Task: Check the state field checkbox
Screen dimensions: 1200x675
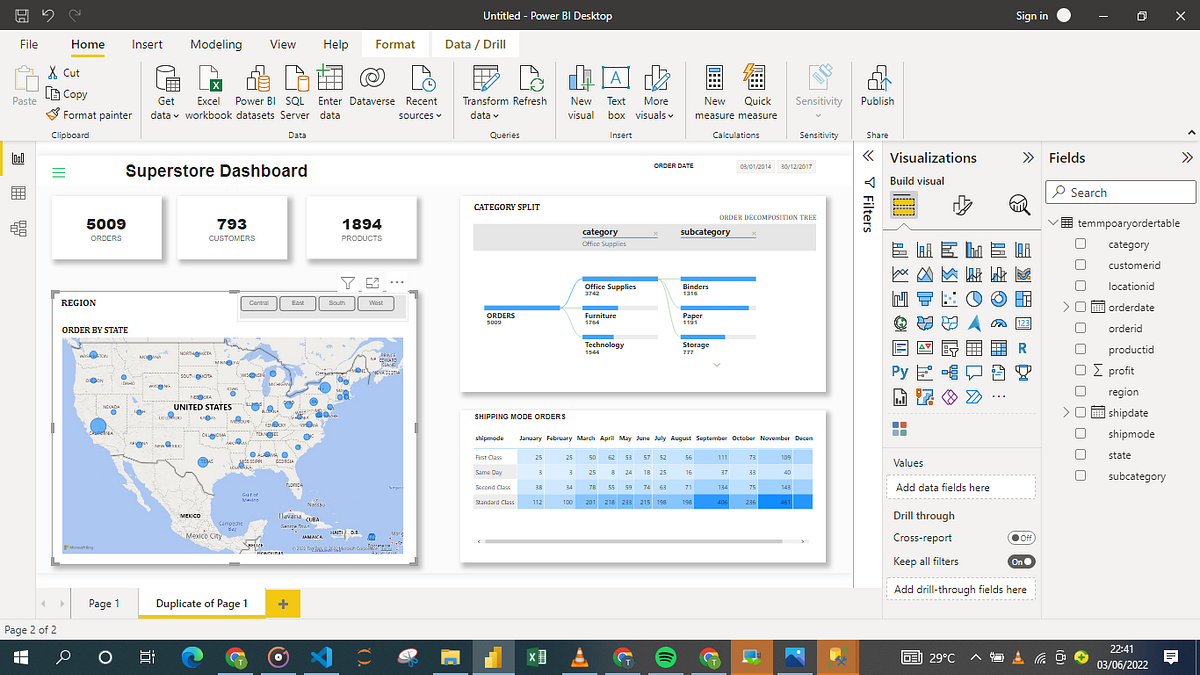Action: coord(1081,454)
